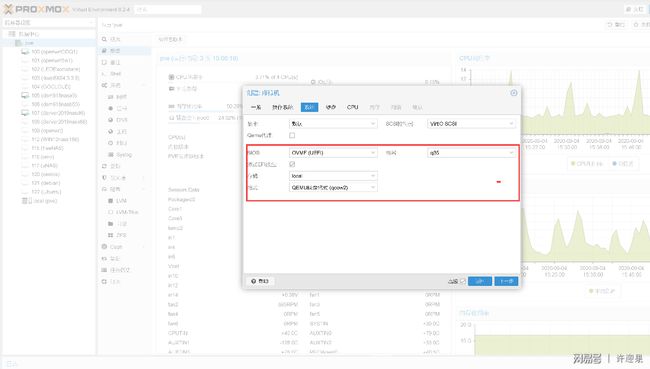Screen dimensions: 650x369
Task: Open the Notes item below Summary
Action: [111, 62]
